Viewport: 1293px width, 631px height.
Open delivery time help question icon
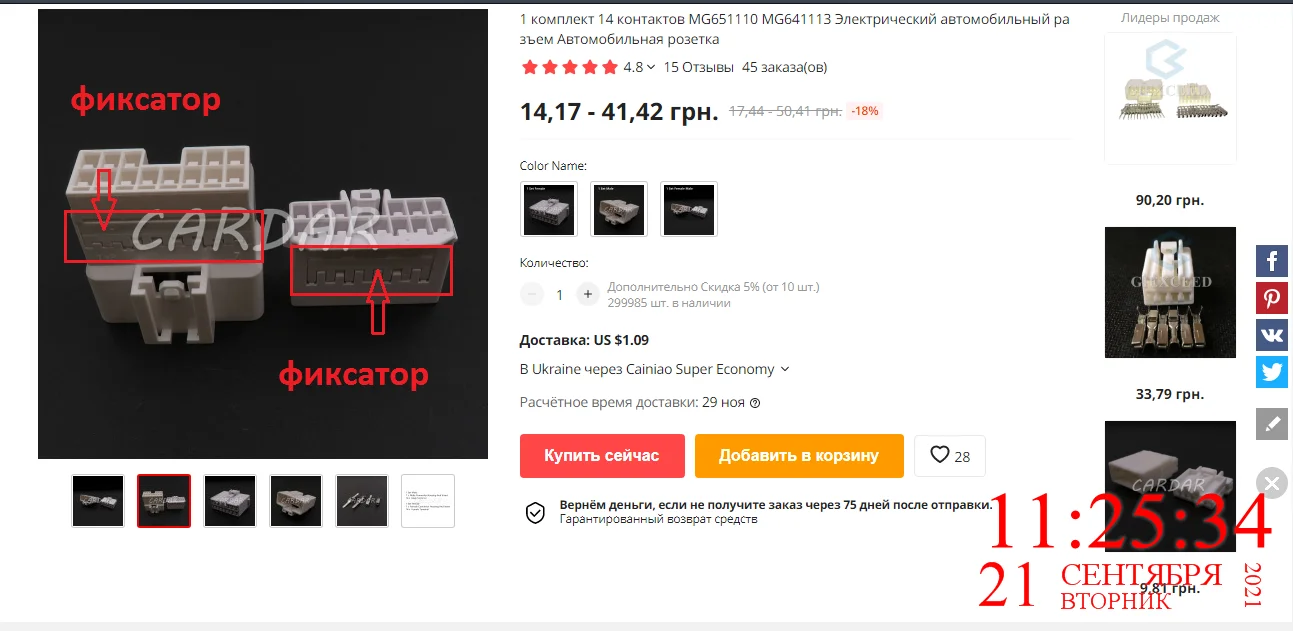(755, 403)
